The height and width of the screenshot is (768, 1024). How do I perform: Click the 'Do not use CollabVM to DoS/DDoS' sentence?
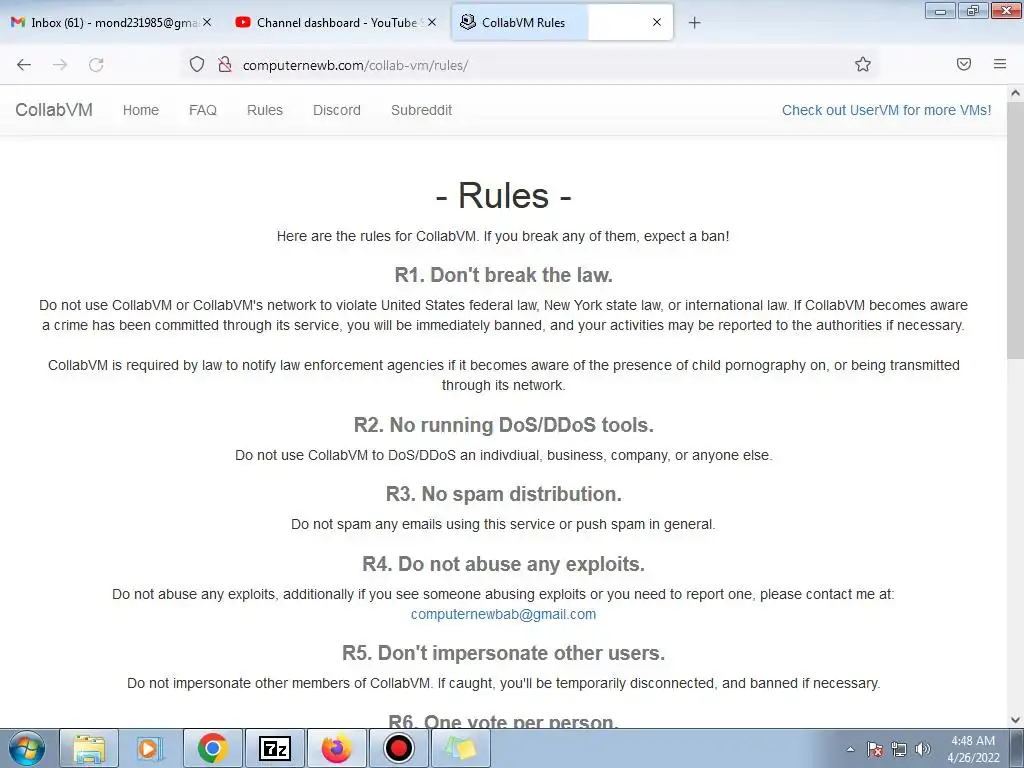click(504, 455)
